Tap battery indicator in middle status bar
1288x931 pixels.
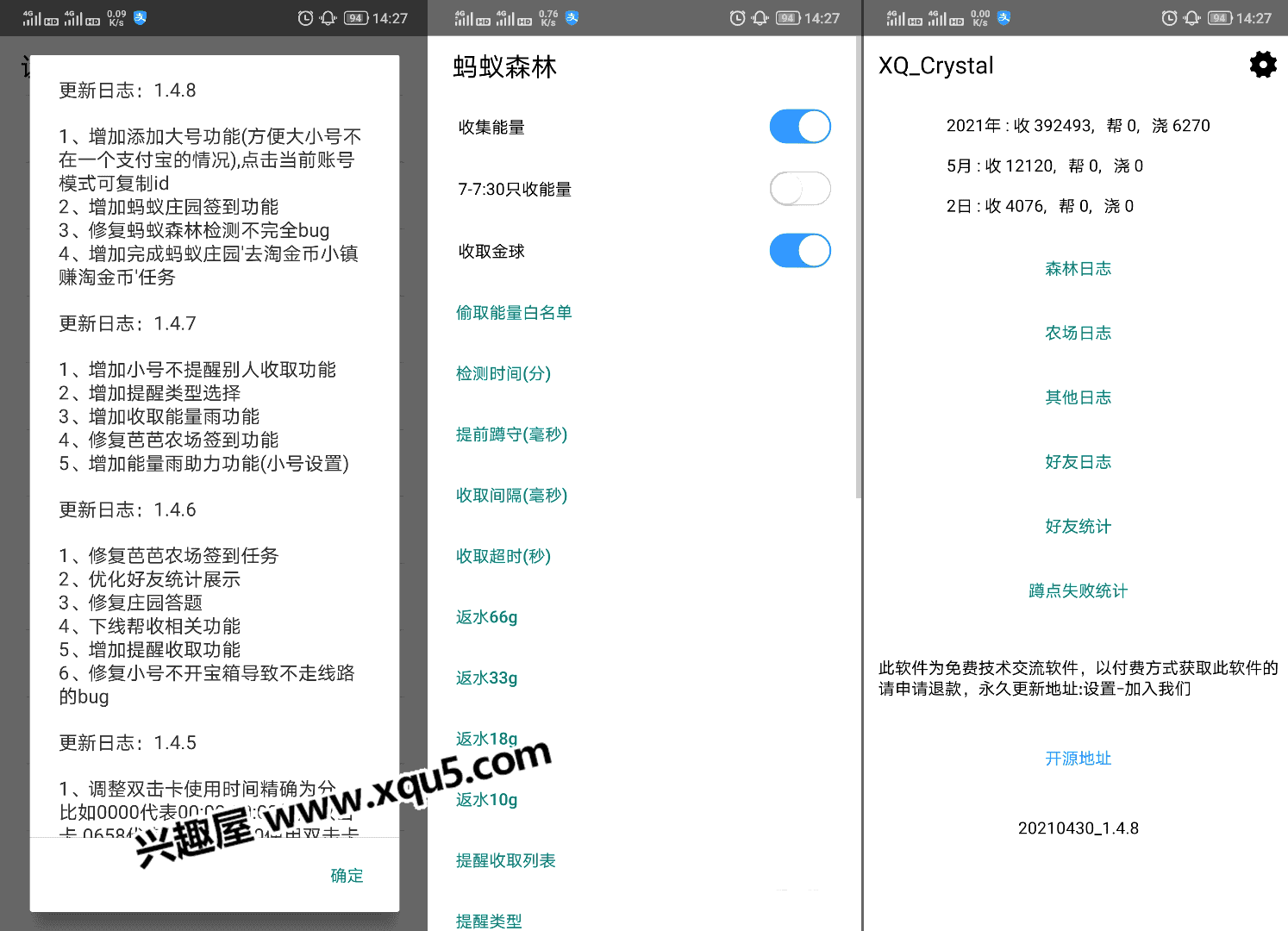pos(788,18)
